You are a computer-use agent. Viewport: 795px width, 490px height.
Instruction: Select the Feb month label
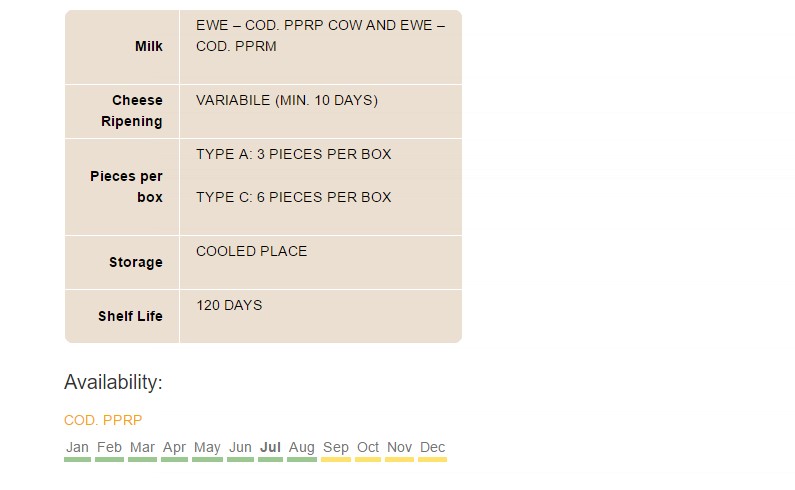click(110, 447)
